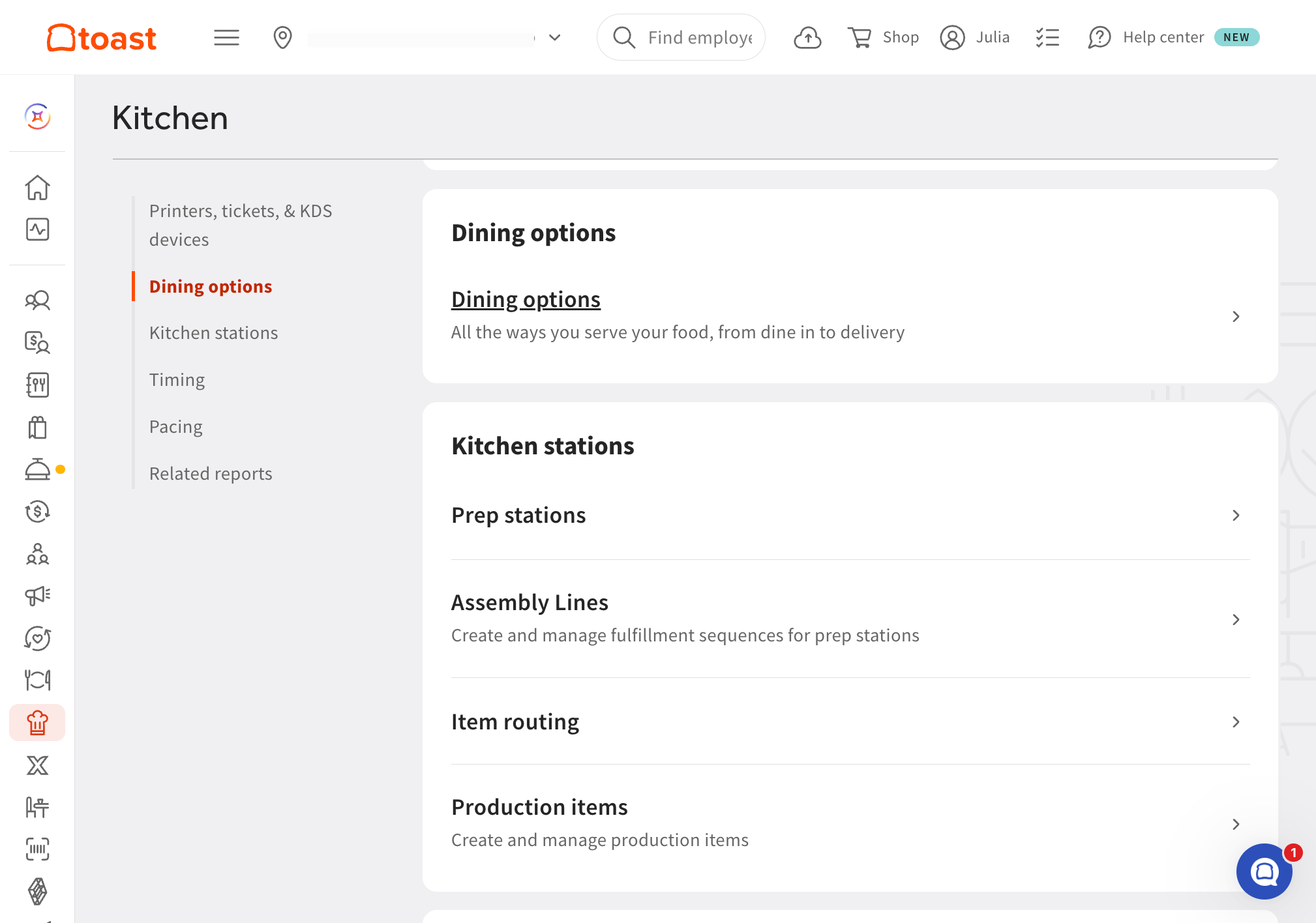
Task: Click the chevron on the Assembly Lines row
Action: [x=1235, y=619]
